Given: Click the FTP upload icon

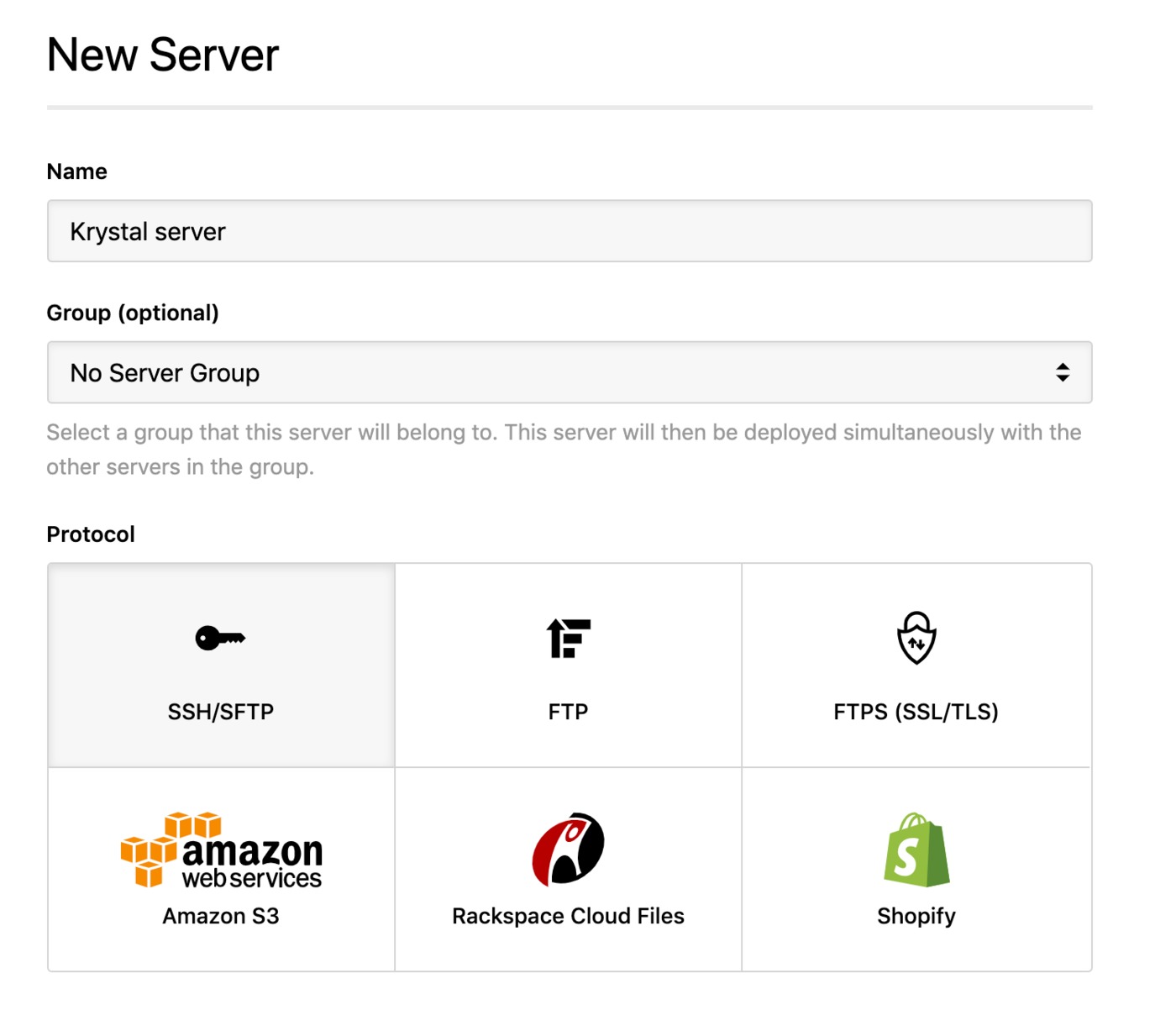Looking at the screenshot, I should [x=569, y=639].
